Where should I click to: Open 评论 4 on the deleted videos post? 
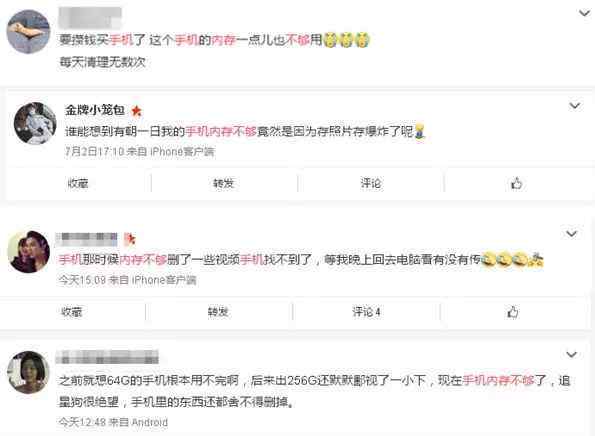click(366, 312)
